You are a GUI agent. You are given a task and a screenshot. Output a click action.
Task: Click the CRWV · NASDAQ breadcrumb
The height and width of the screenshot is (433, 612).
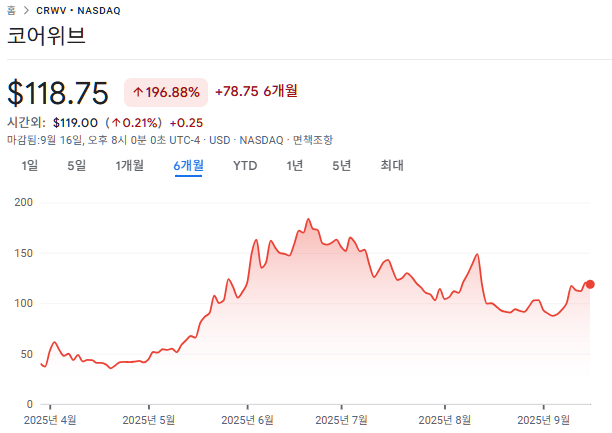coord(78,11)
